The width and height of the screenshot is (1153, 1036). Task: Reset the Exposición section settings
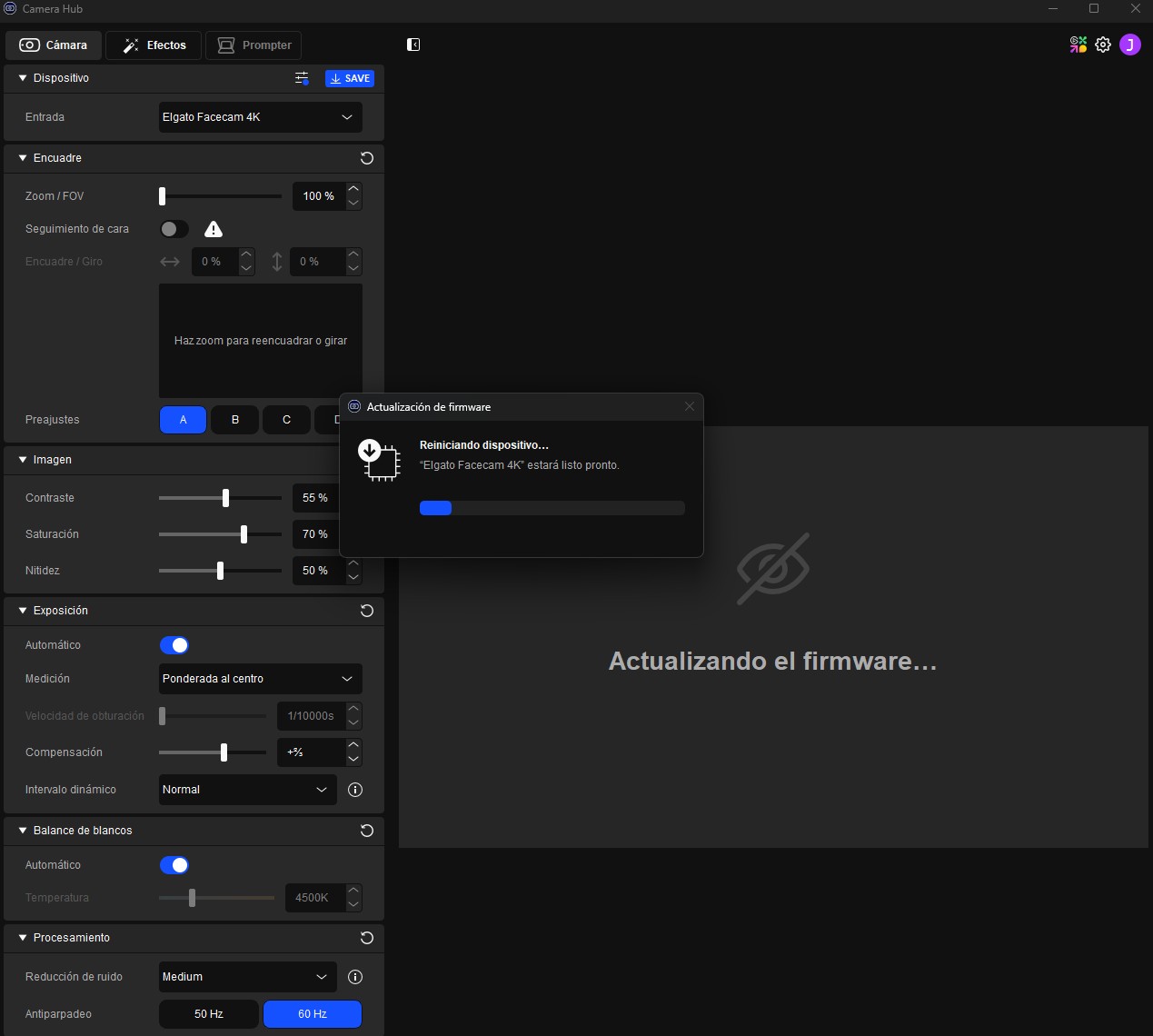pyautogui.click(x=367, y=611)
